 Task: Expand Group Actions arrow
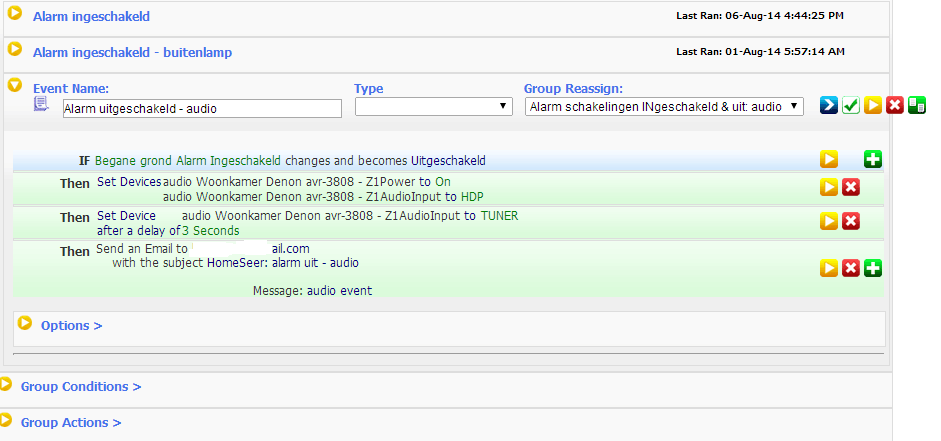5,419
